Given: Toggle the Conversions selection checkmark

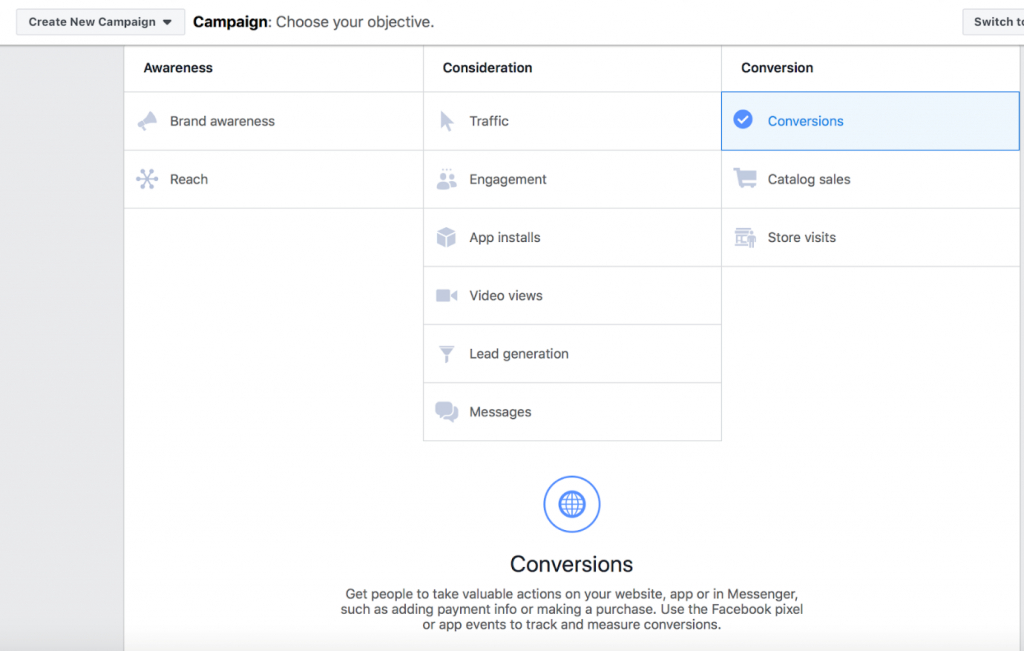Looking at the screenshot, I should (743, 118).
